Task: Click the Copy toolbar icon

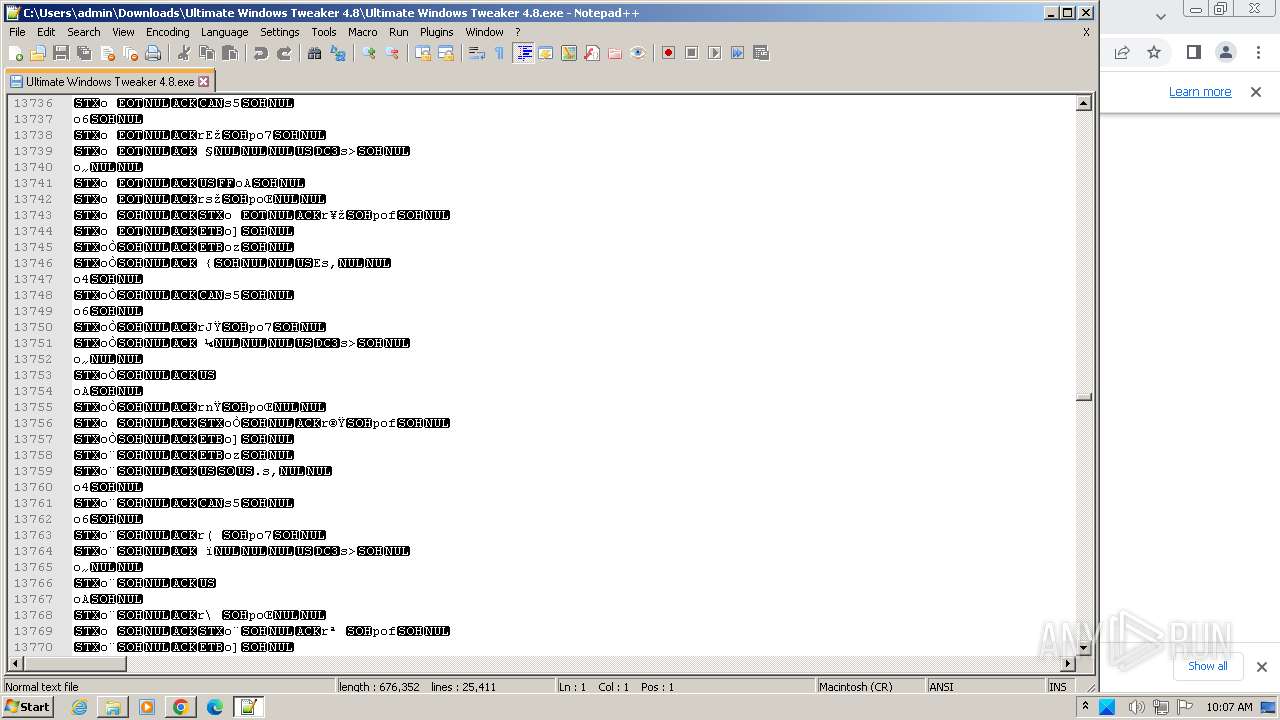Action: [x=207, y=53]
